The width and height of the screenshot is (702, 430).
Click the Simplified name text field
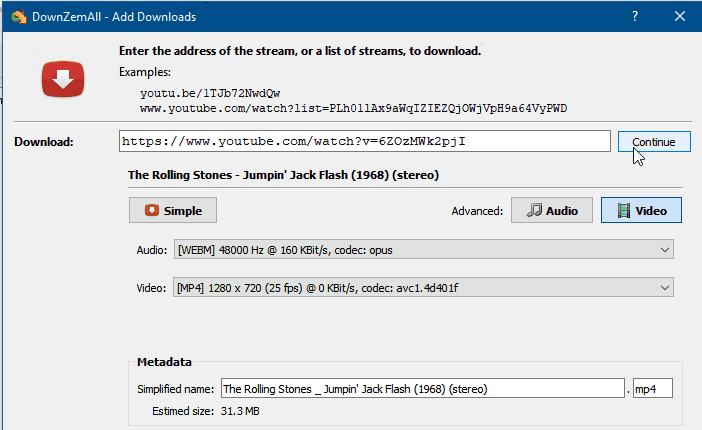(421, 388)
